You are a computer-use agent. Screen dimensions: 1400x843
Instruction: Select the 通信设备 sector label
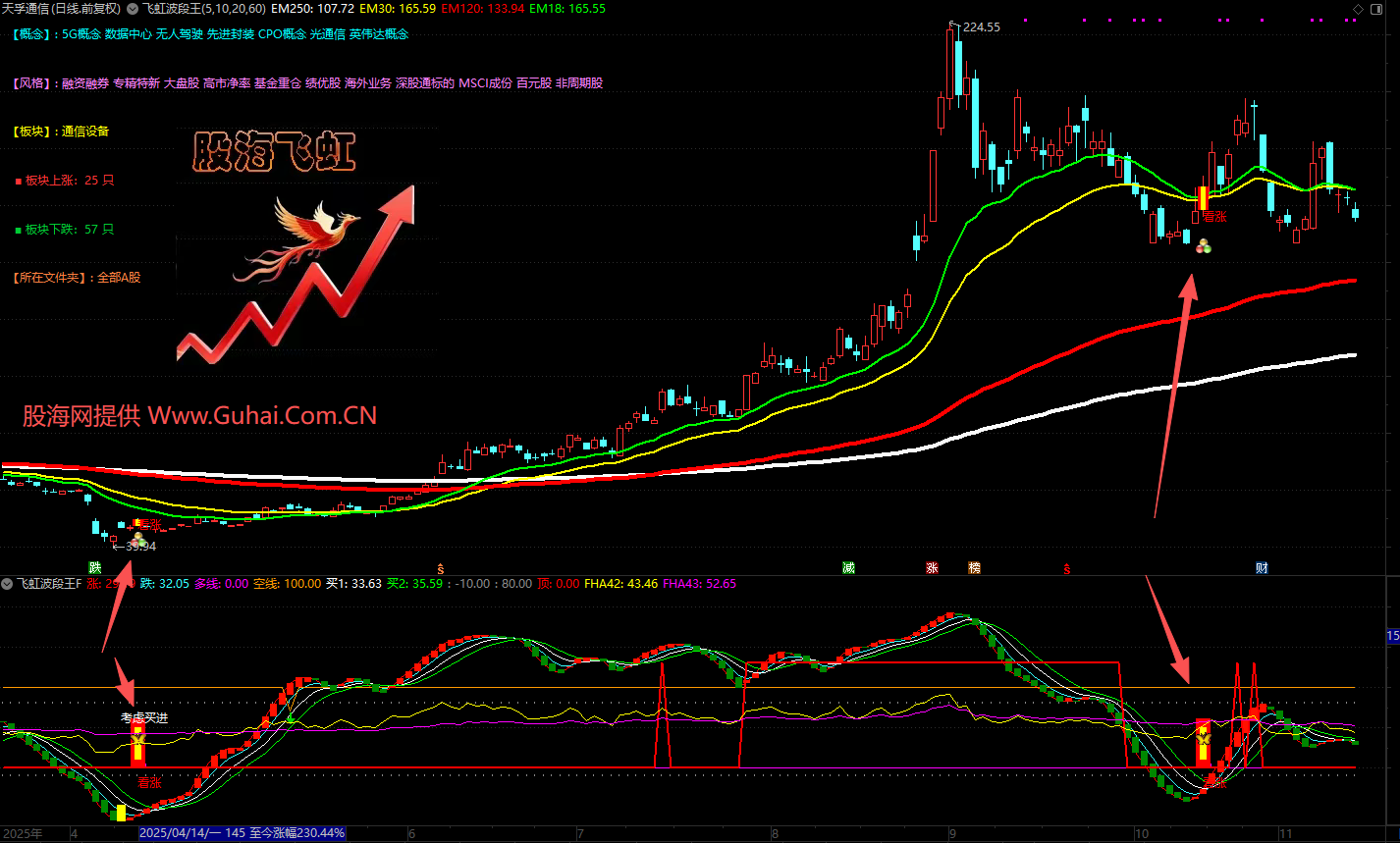tap(85, 132)
